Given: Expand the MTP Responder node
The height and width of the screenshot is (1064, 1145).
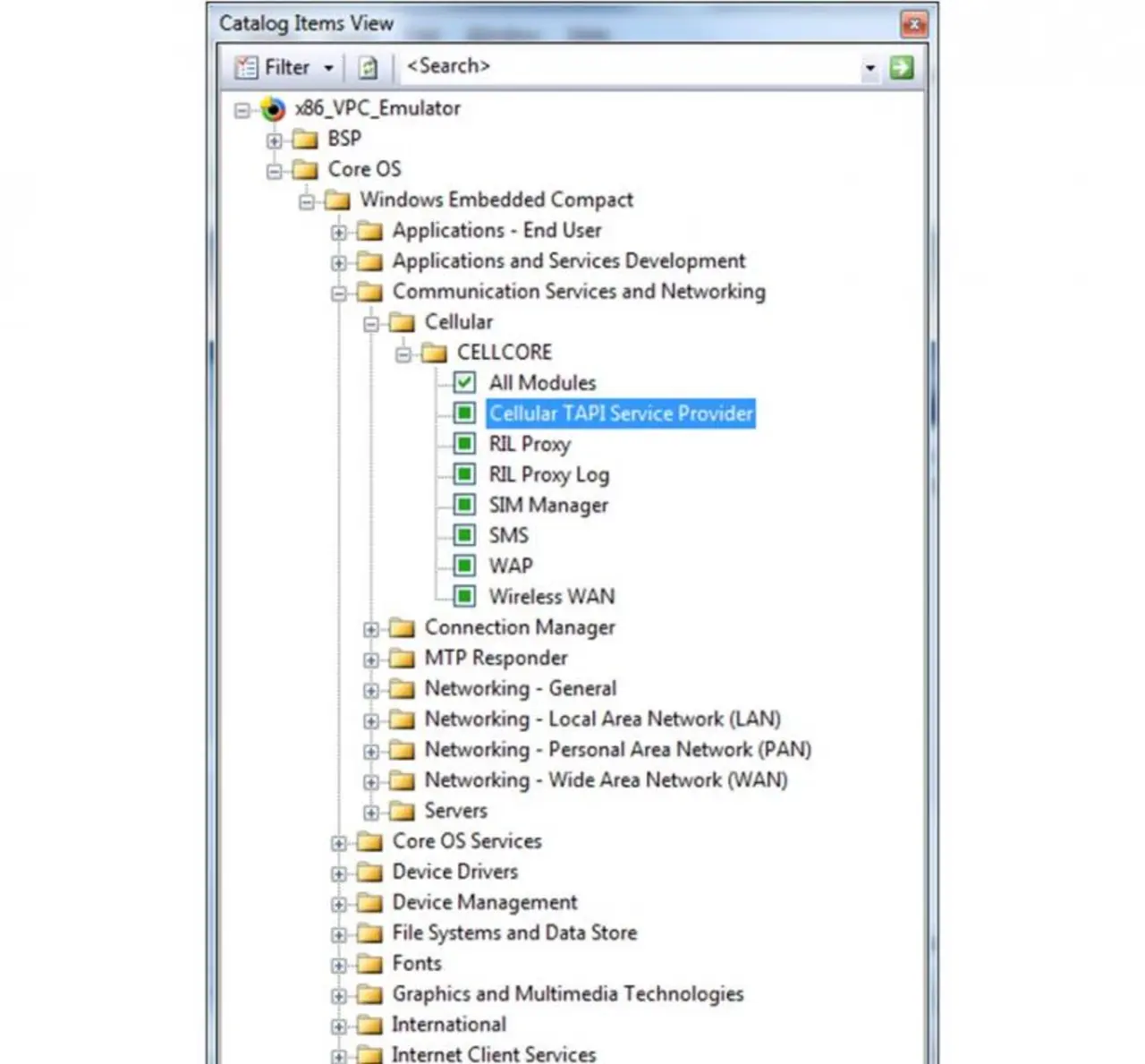Looking at the screenshot, I should point(371,660).
